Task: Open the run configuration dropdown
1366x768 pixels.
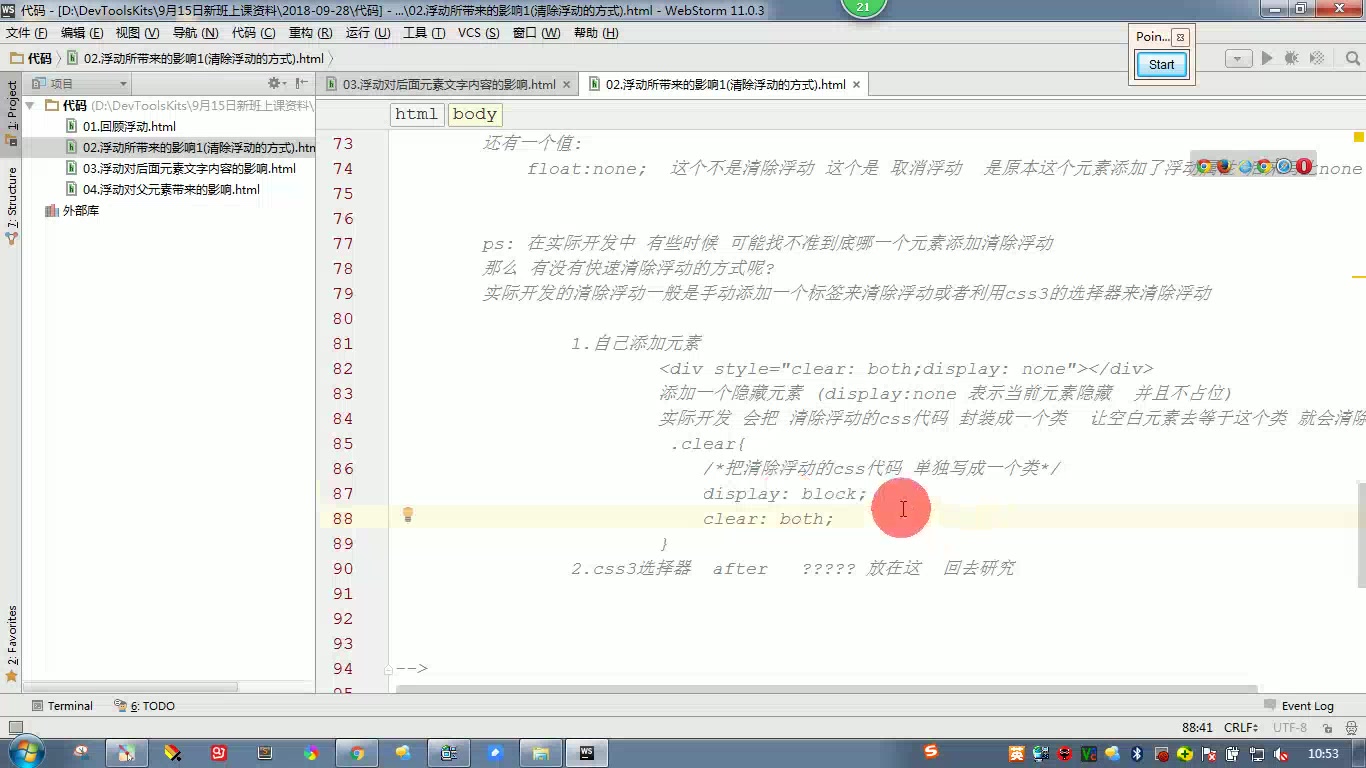Action: 1238,57
